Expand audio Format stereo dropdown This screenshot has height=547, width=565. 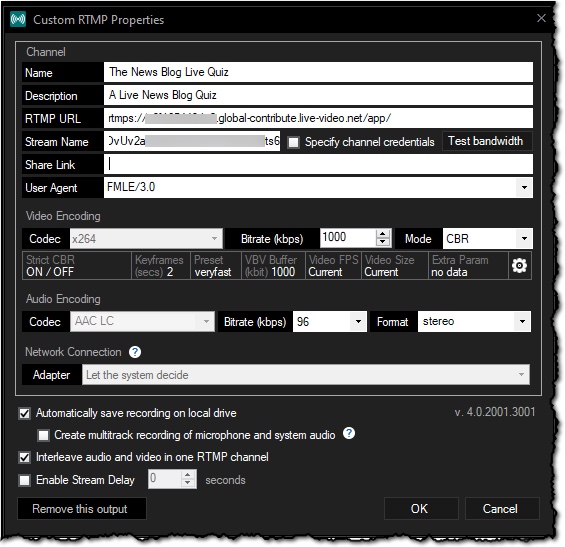point(522,321)
